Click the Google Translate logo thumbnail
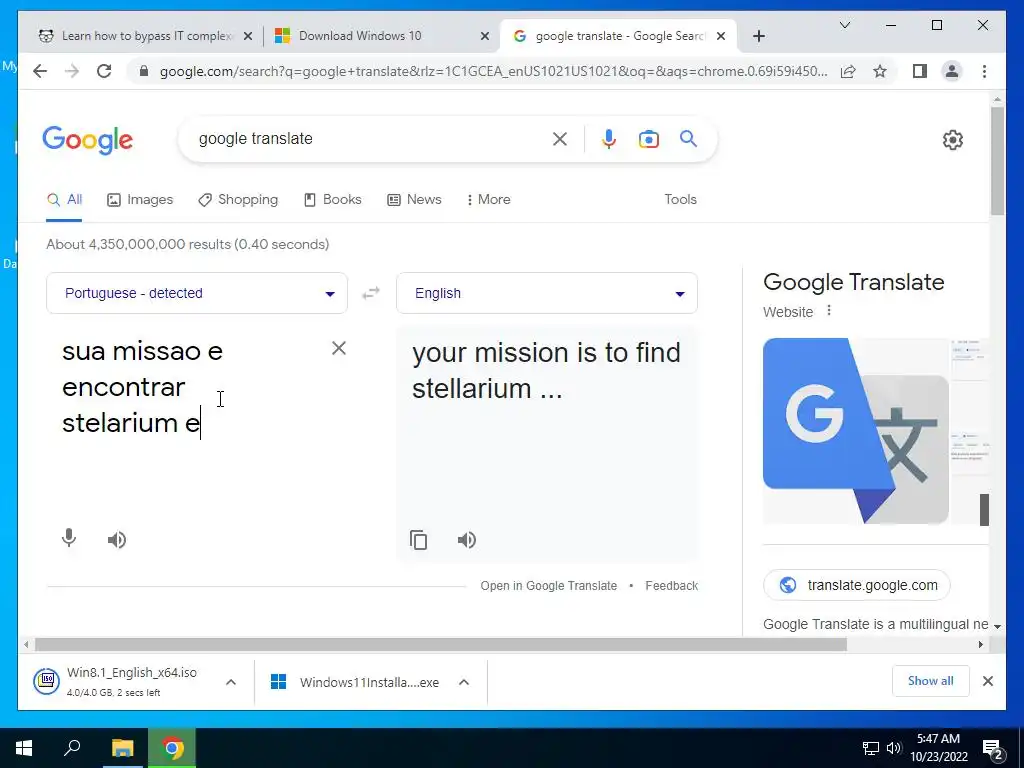Screen dimensions: 1024x768 856,431
